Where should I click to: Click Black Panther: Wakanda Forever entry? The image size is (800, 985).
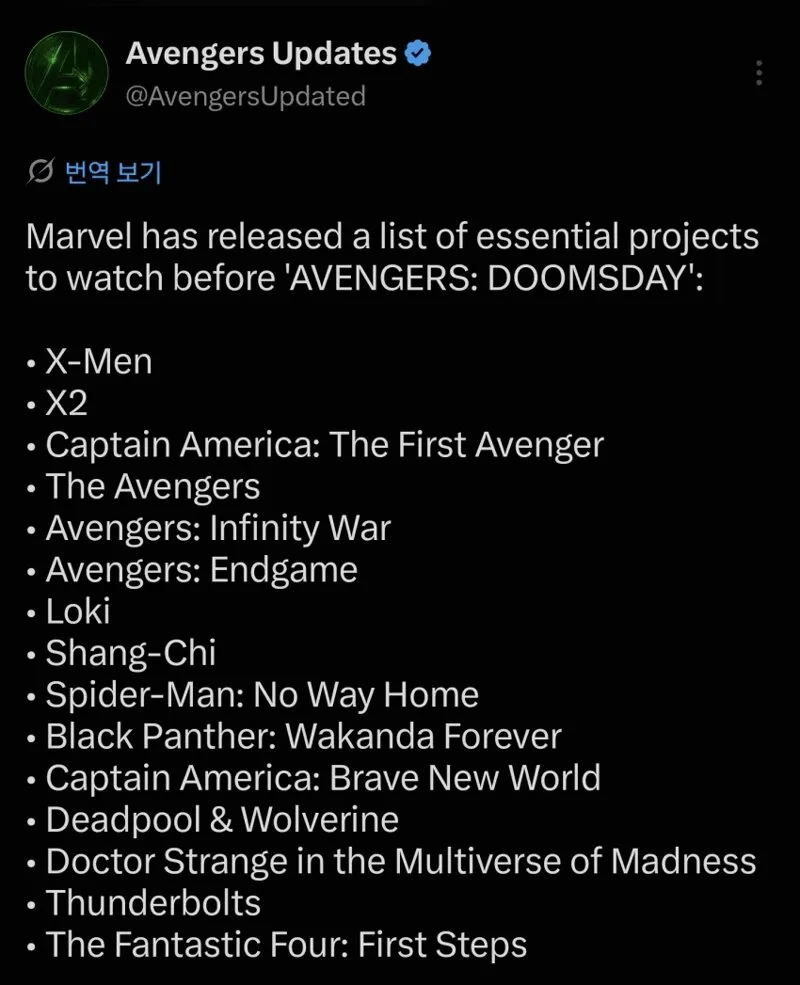303,736
